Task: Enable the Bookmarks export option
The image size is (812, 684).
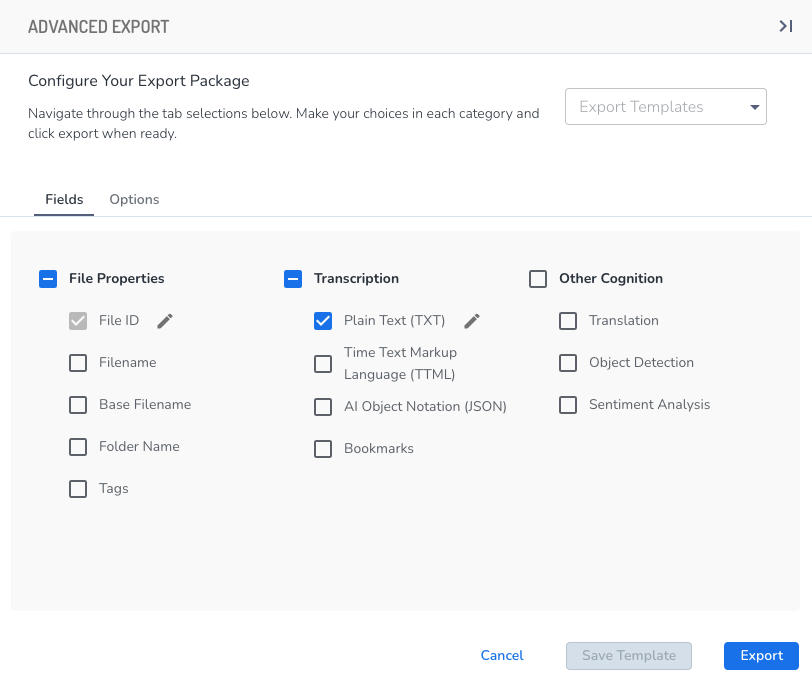Action: [x=323, y=448]
